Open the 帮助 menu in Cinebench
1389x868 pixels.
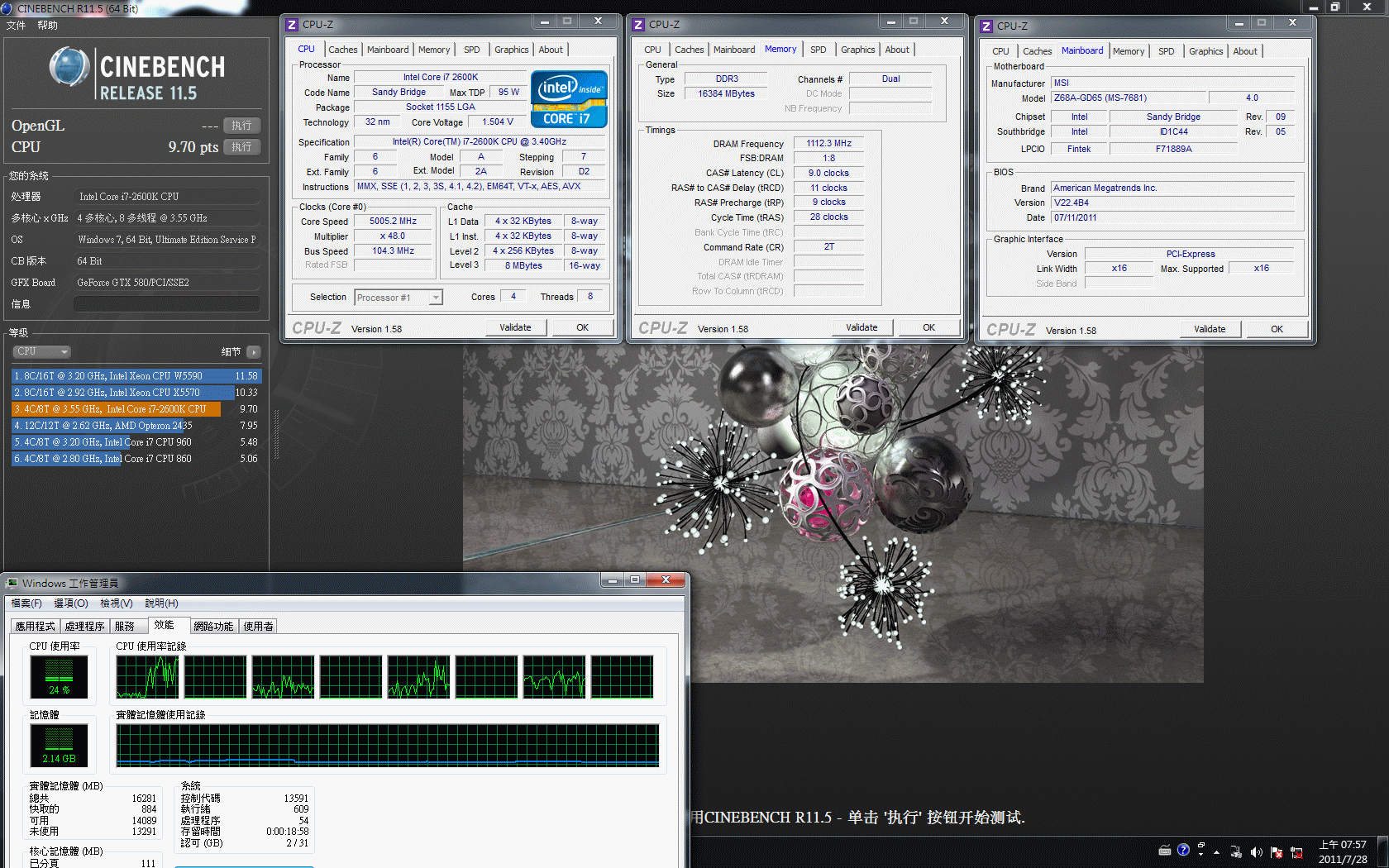pyautogui.click(x=48, y=26)
